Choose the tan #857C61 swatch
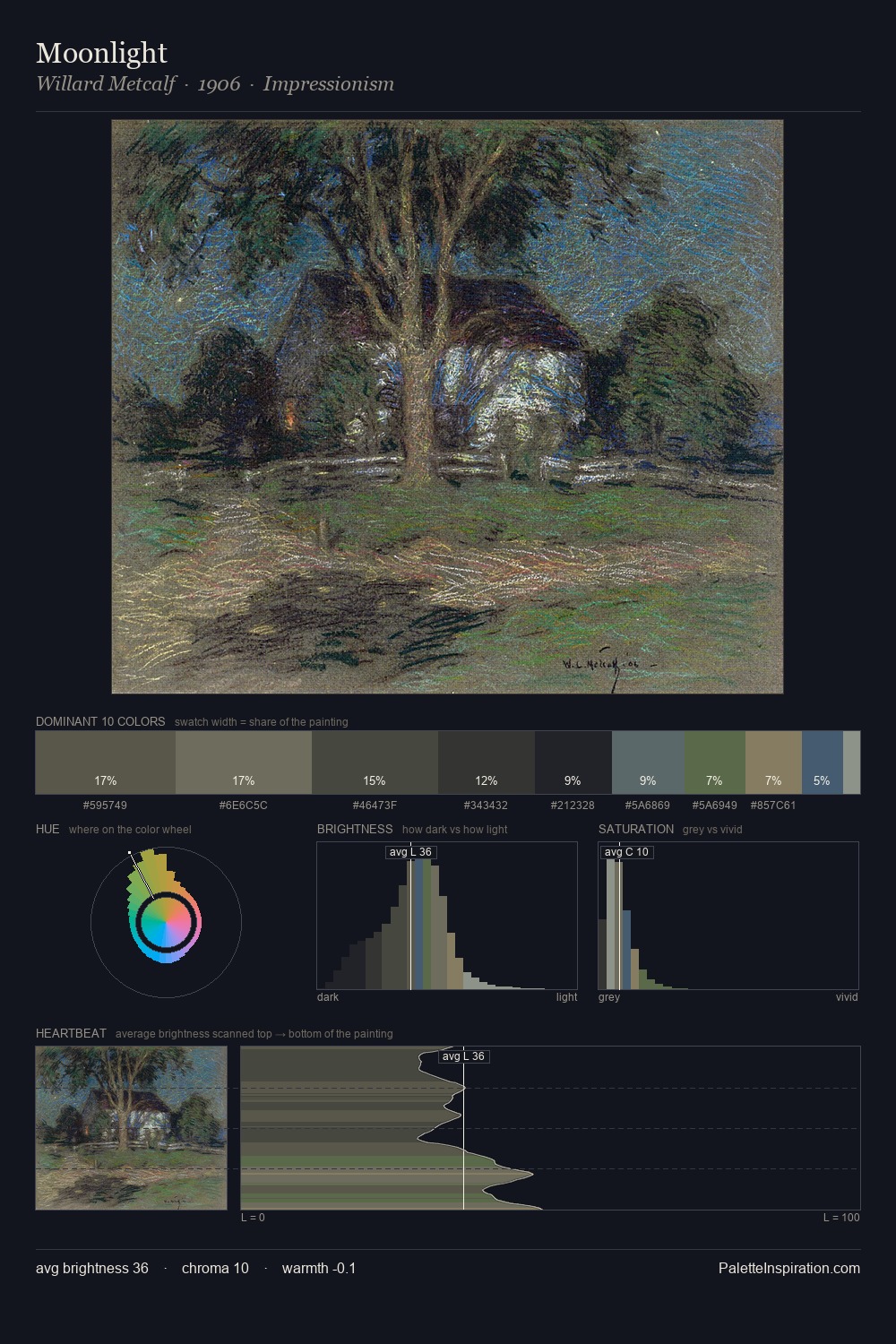Screen dimensions: 896x1344 [x=773, y=762]
